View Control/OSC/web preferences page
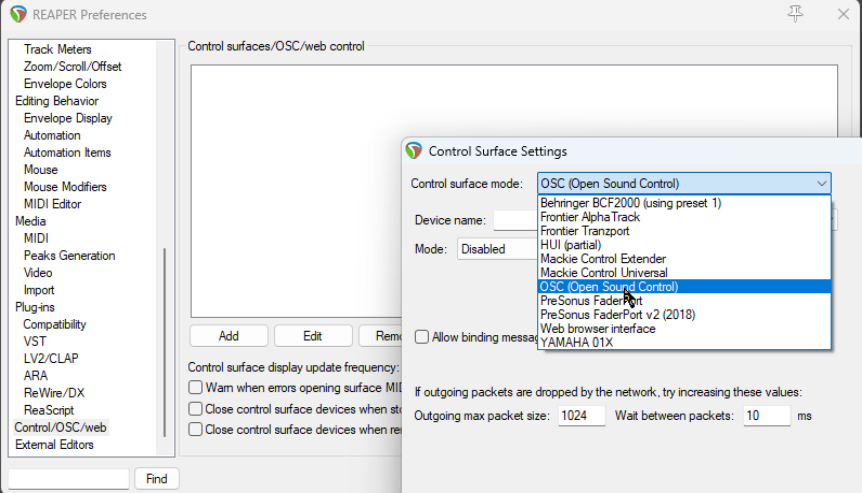Image resolution: width=862 pixels, height=493 pixels. [60, 428]
